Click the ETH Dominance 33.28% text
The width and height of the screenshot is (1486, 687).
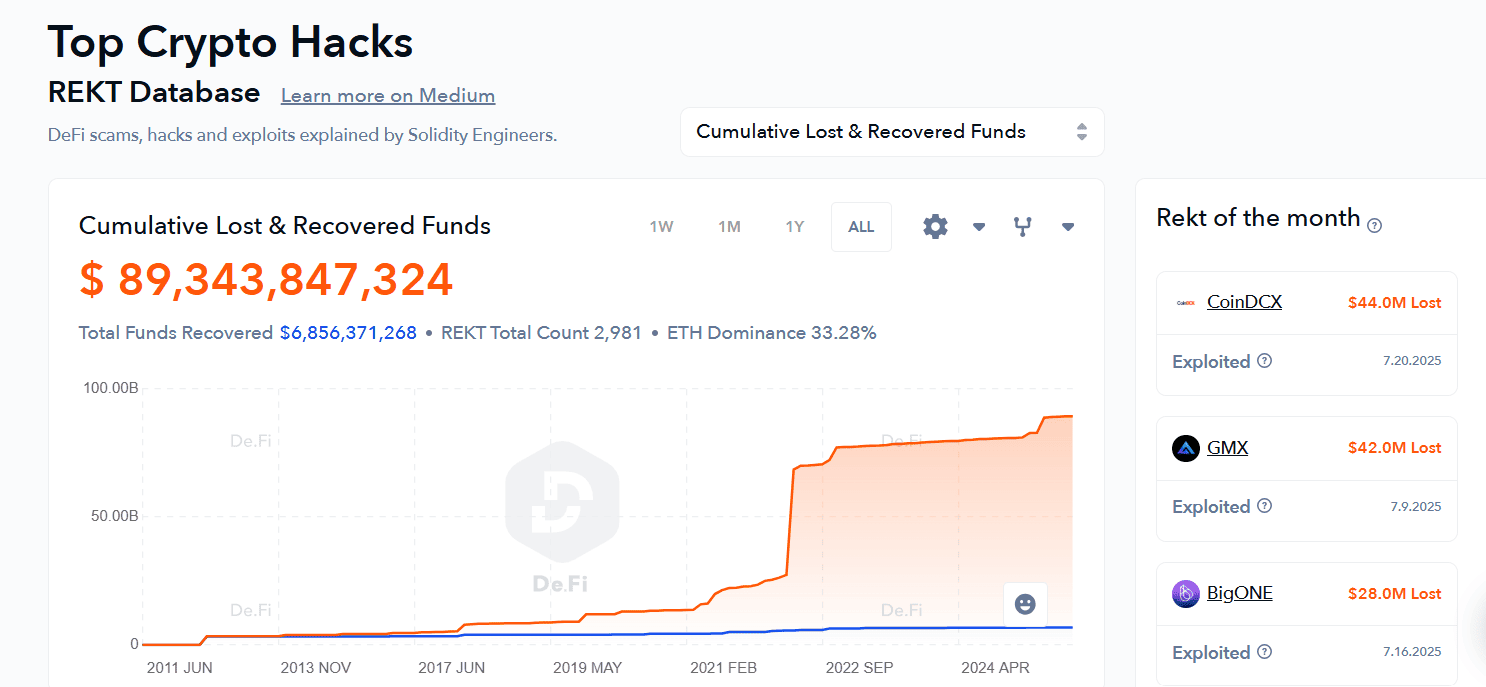[772, 333]
